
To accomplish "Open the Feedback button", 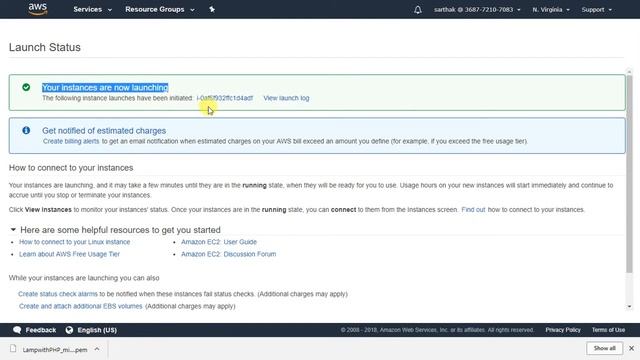I will click(35, 330).
